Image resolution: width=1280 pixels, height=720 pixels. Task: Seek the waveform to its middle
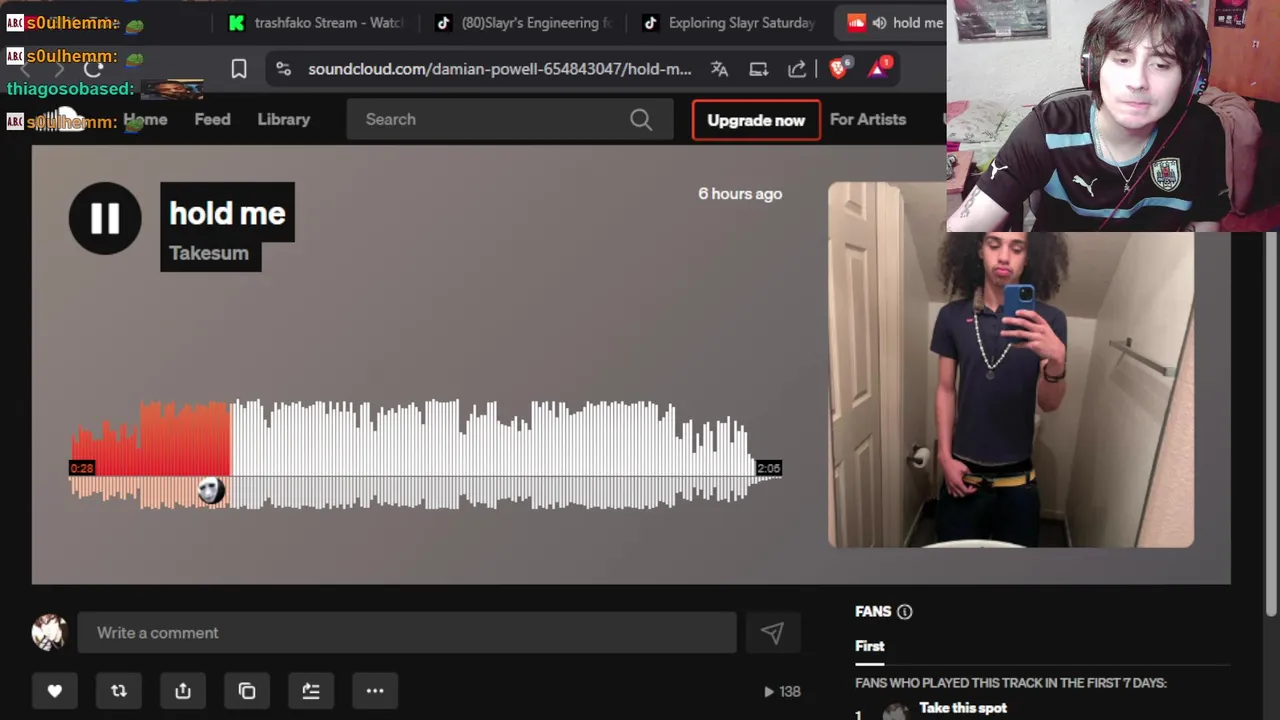[x=425, y=455]
